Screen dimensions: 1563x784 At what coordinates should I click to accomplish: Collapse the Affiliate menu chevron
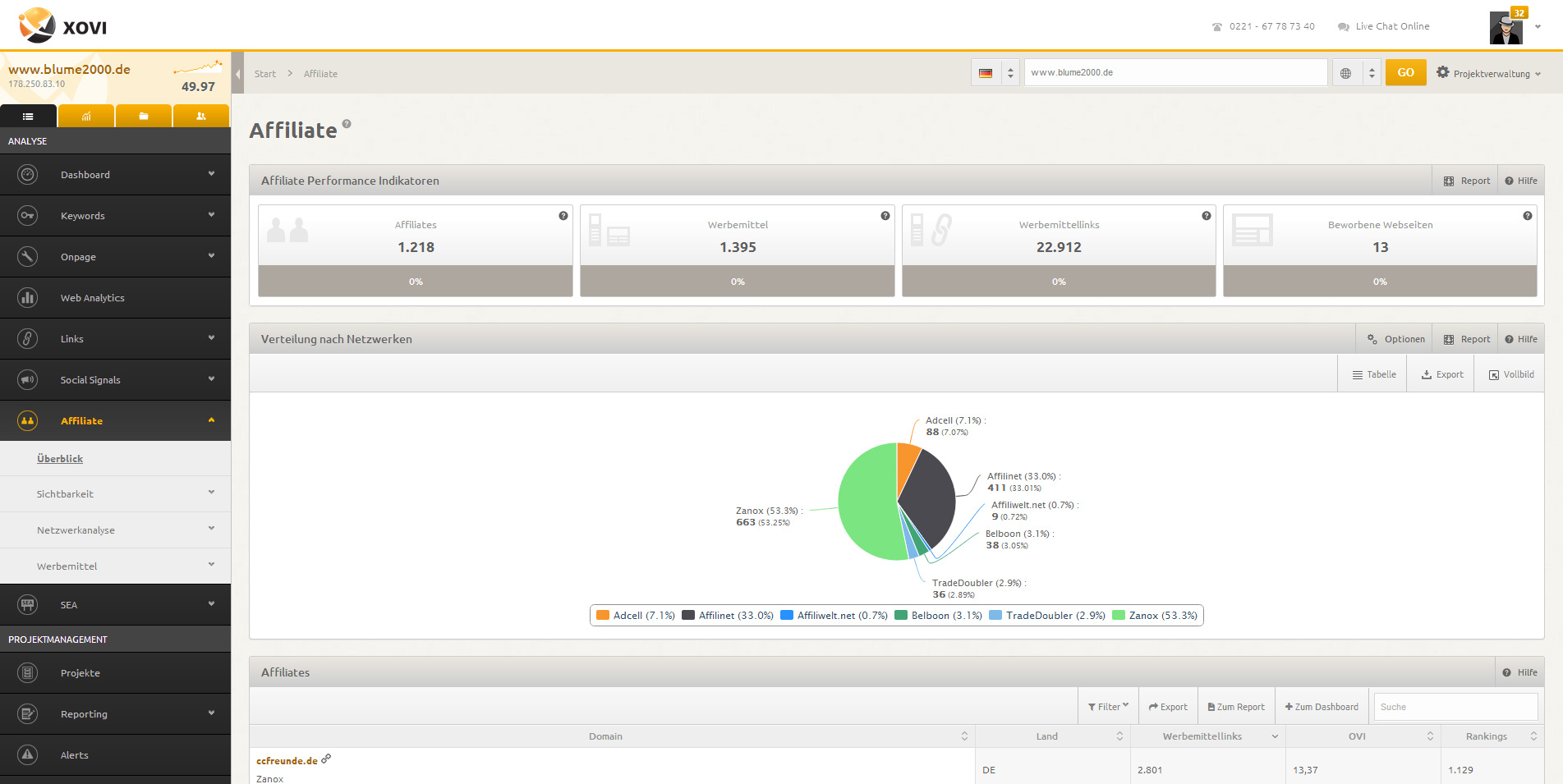[x=211, y=420]
